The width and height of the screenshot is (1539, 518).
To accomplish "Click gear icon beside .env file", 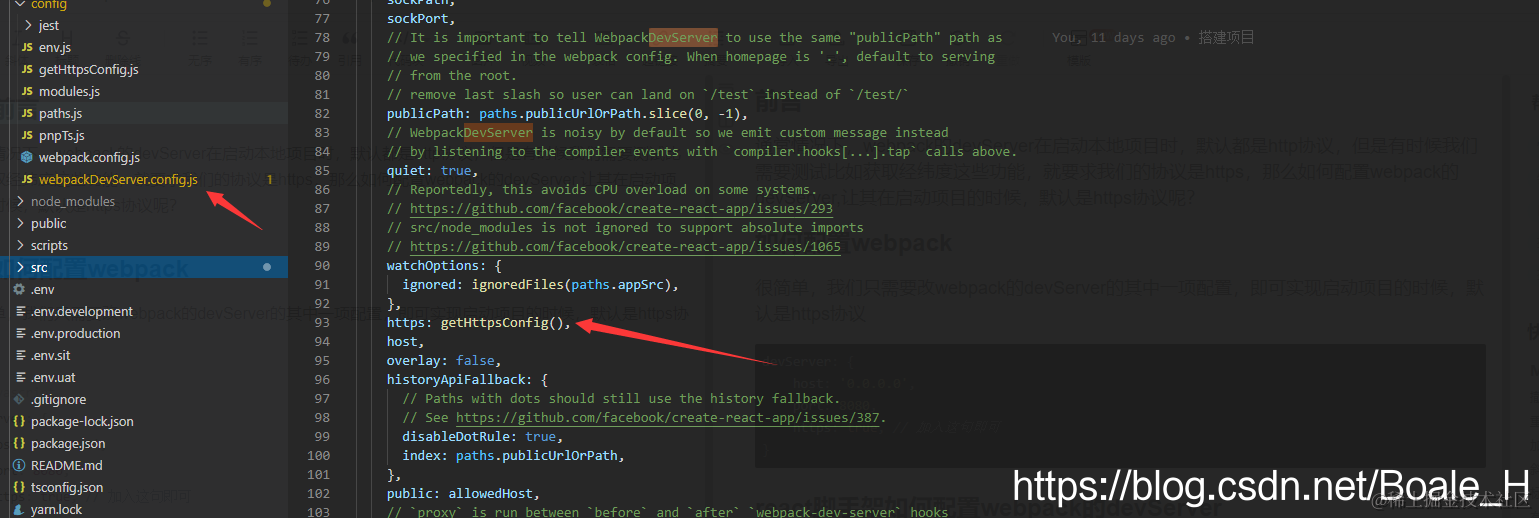I will [19, 289].
